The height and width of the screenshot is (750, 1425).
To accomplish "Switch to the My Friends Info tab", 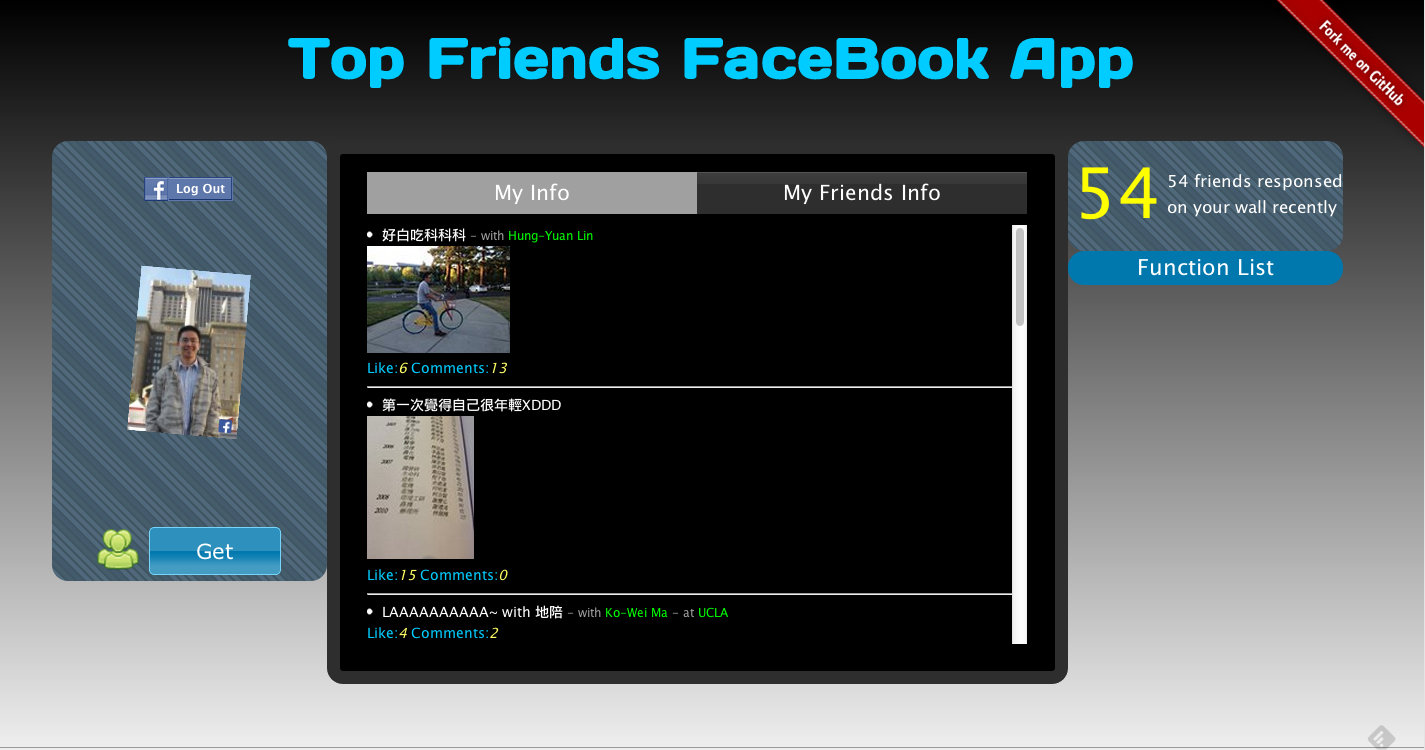I will point(862,193).
